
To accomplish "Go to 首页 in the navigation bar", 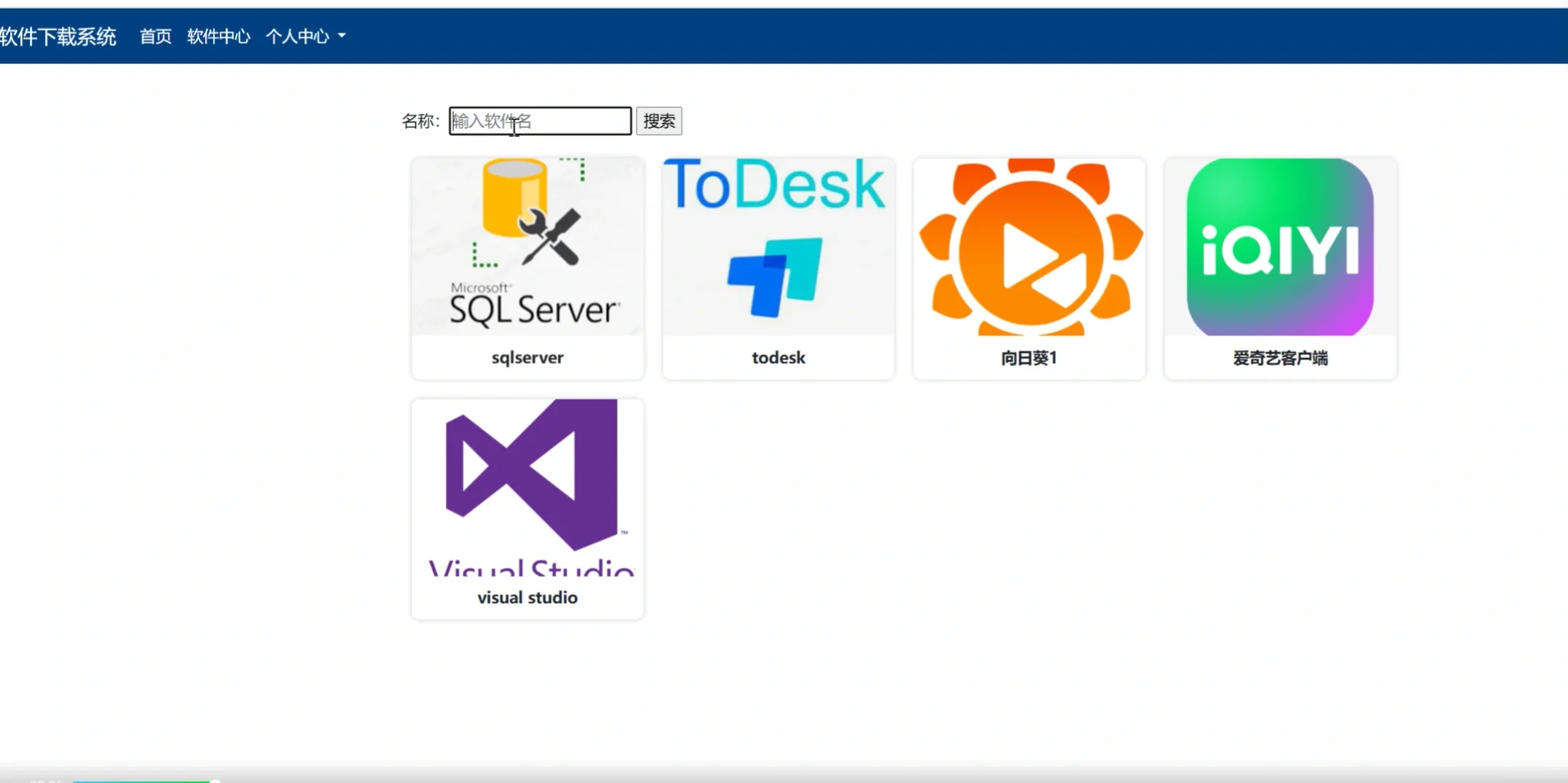I will click(x=156, y=36).
